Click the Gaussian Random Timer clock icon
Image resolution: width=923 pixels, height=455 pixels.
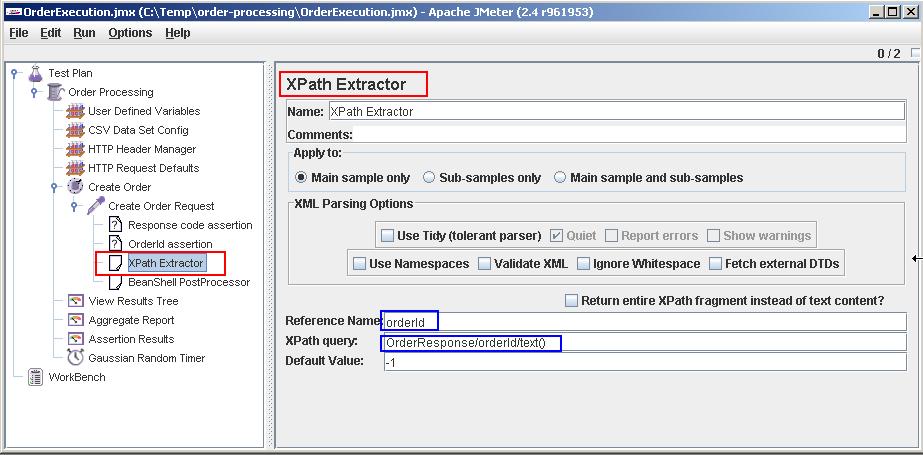click(76, 357)
